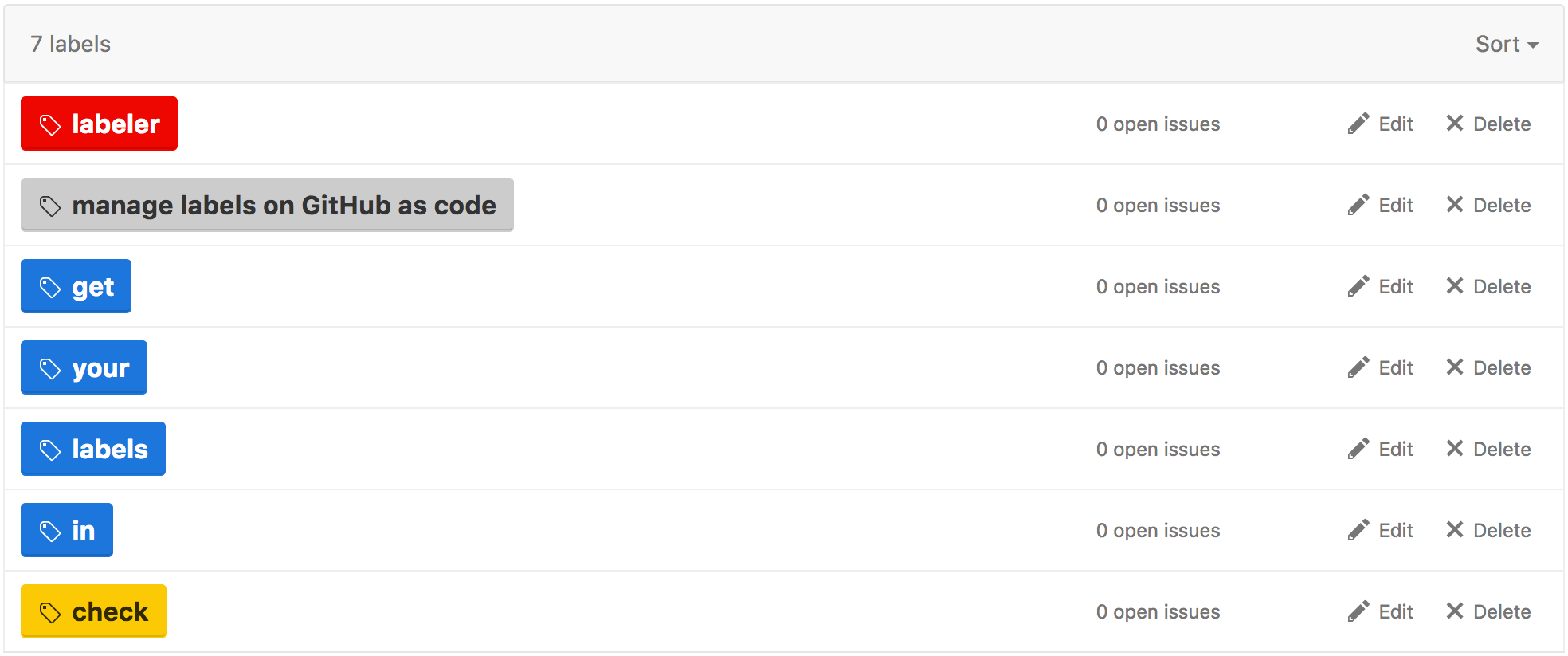
Task: Open the blue 'in' label
Action: pyautogui.click(x=67, y=530)
